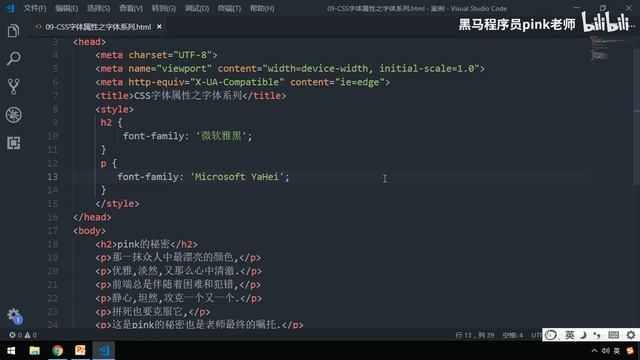
Task: Click the 空格: 4 indentation setting
Action: click(512, 335)
